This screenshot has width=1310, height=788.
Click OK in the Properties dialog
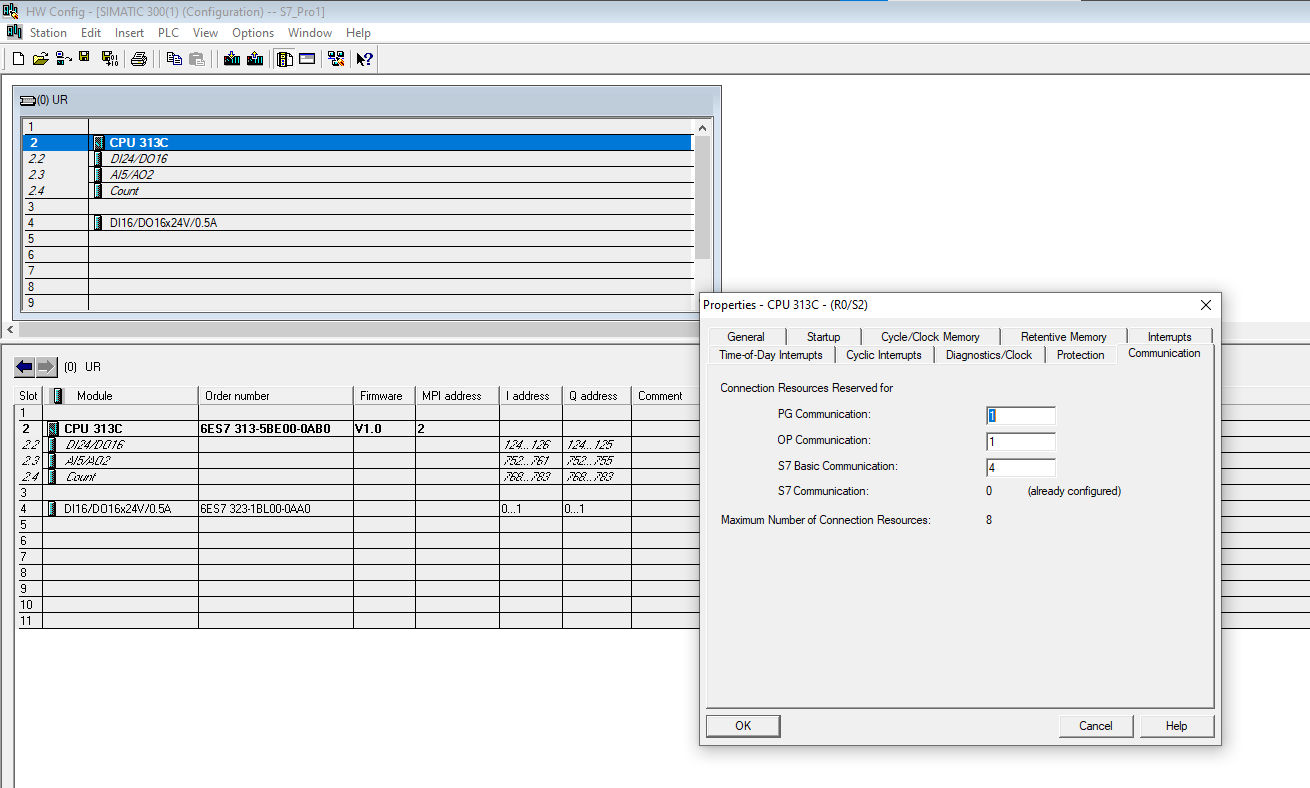pos(743,726)
